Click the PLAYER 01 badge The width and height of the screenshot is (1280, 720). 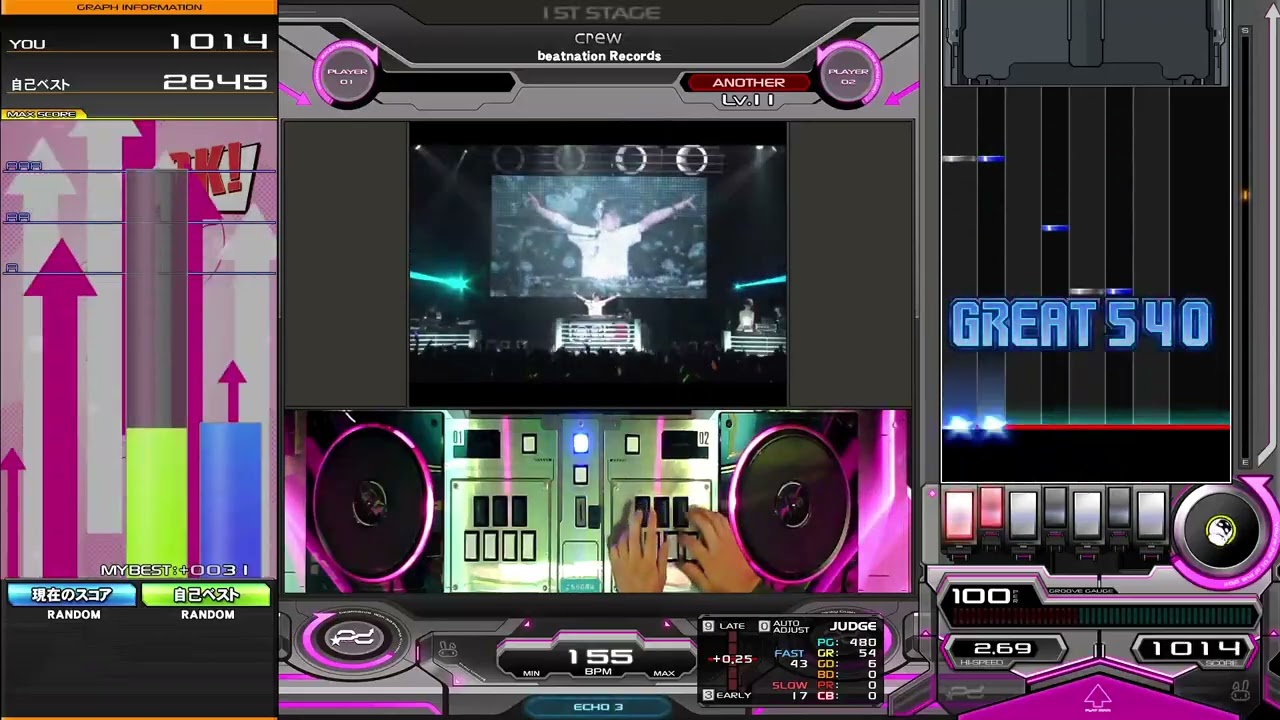click(x=347, y=76)
